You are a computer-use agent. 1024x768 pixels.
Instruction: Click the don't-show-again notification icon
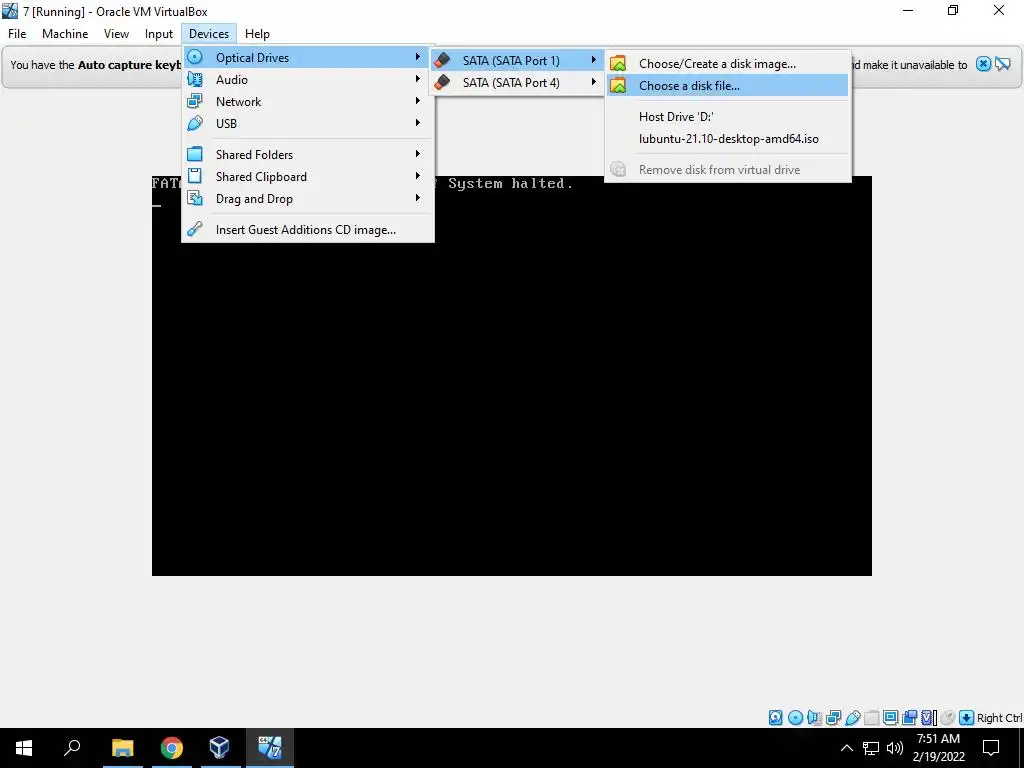pyautogui.click(x=1003, y=64)
